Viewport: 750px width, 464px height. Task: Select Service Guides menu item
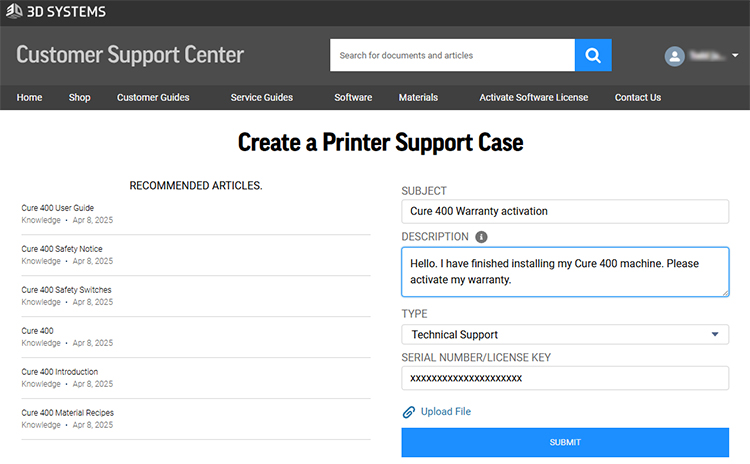click(x=261, y=98)
